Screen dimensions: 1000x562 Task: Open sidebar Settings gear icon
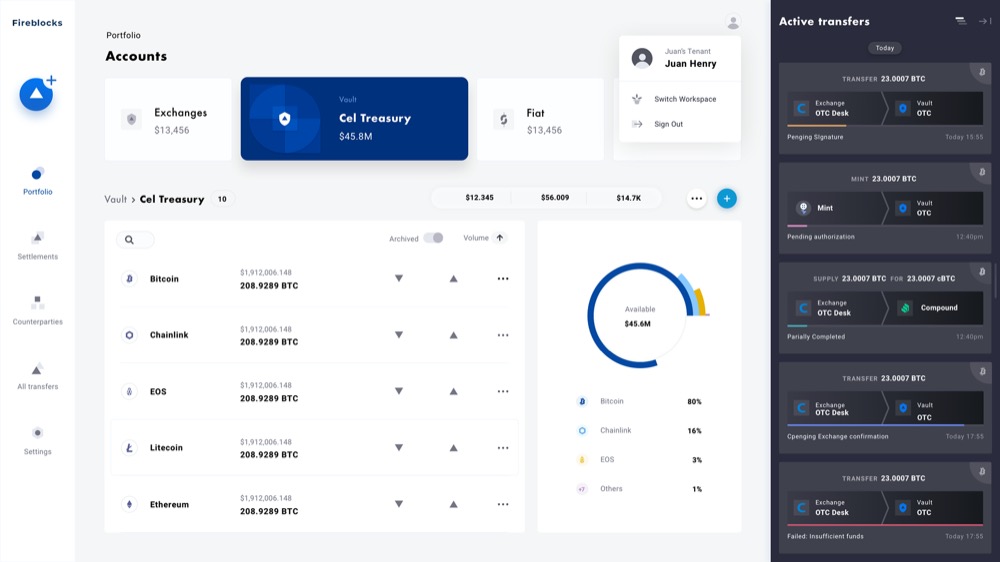click(37, 433)
